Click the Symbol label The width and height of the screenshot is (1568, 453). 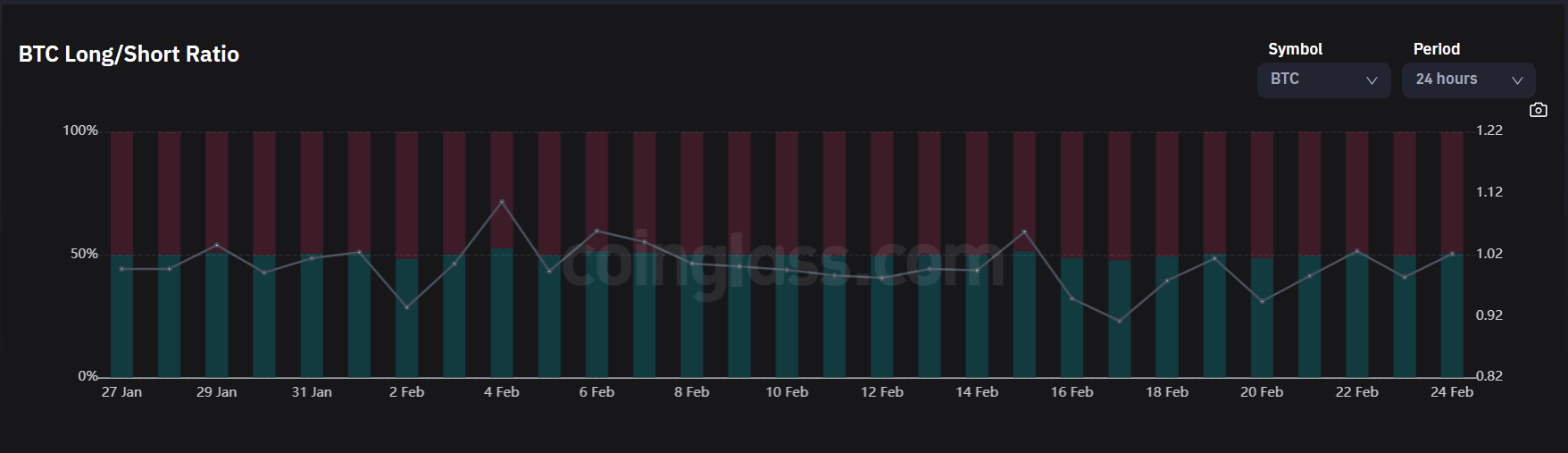click(x=1295, y=49)
